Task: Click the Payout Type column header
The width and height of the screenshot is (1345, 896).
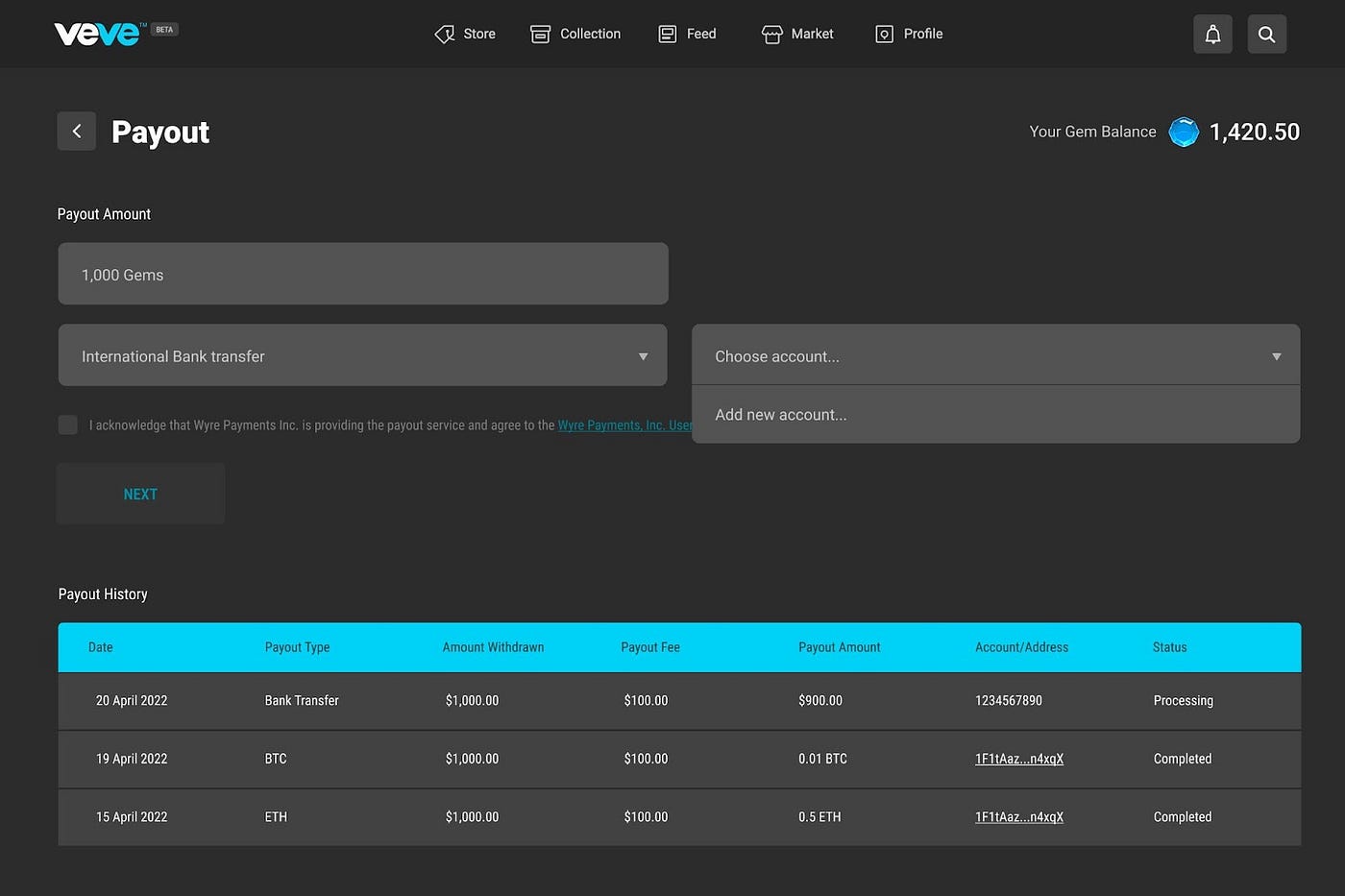Action: [x=297, y=647]
